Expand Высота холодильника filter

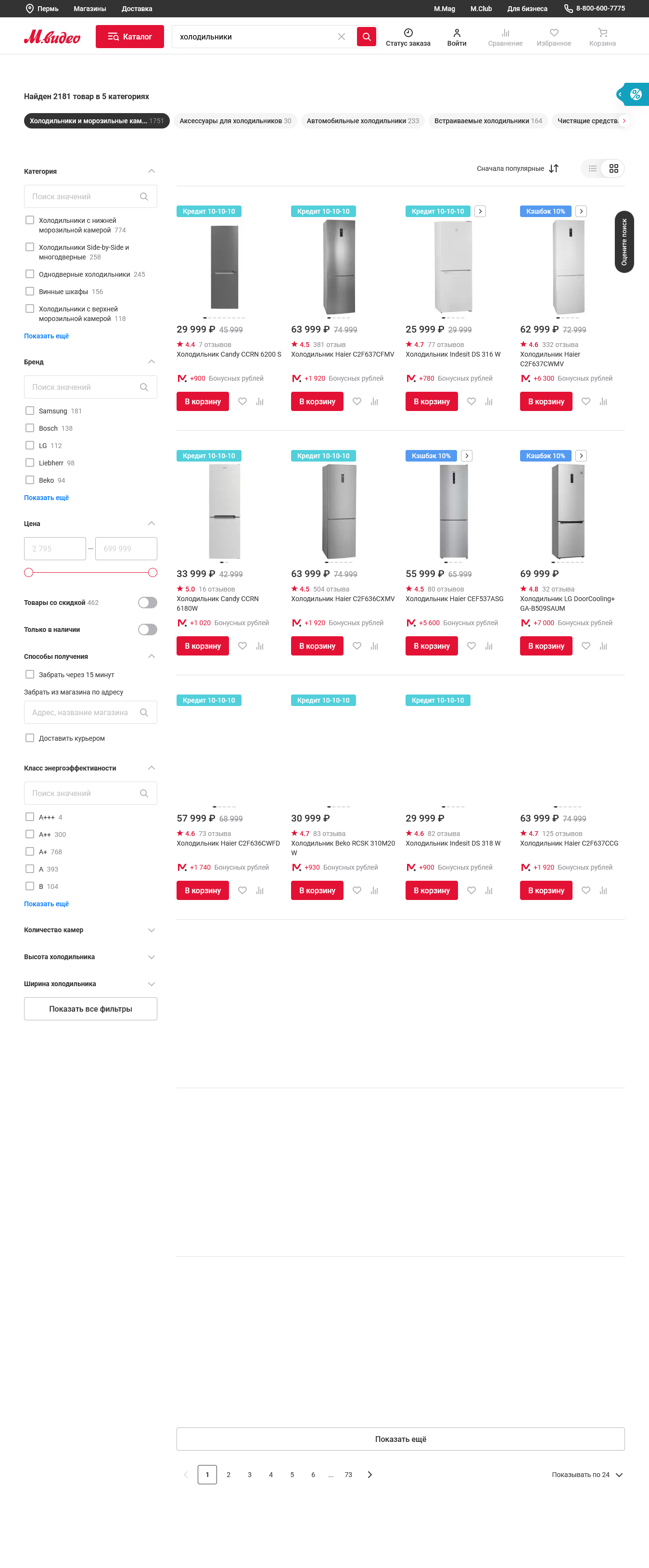[x=152, y=957]
